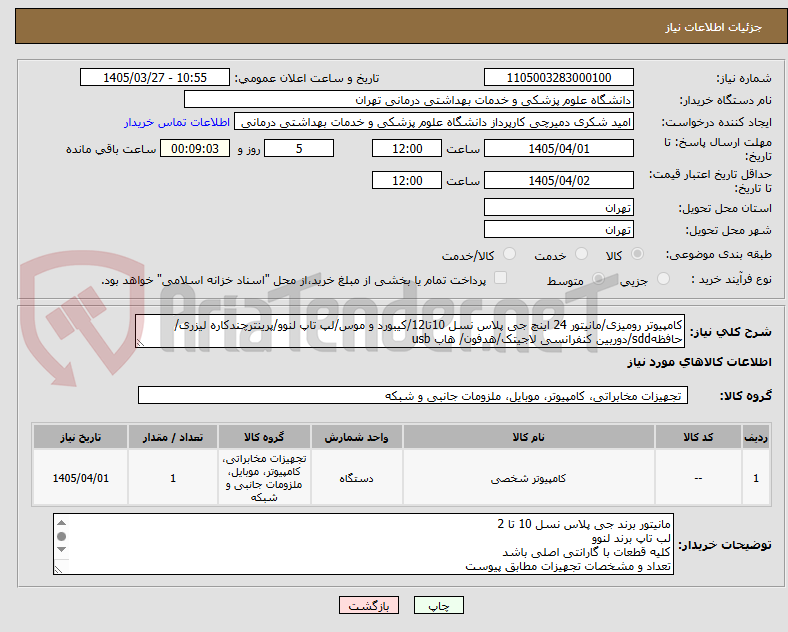Click the ردیف column header
The width and height of the screenshot is (788, 632).
coord(756,437)
